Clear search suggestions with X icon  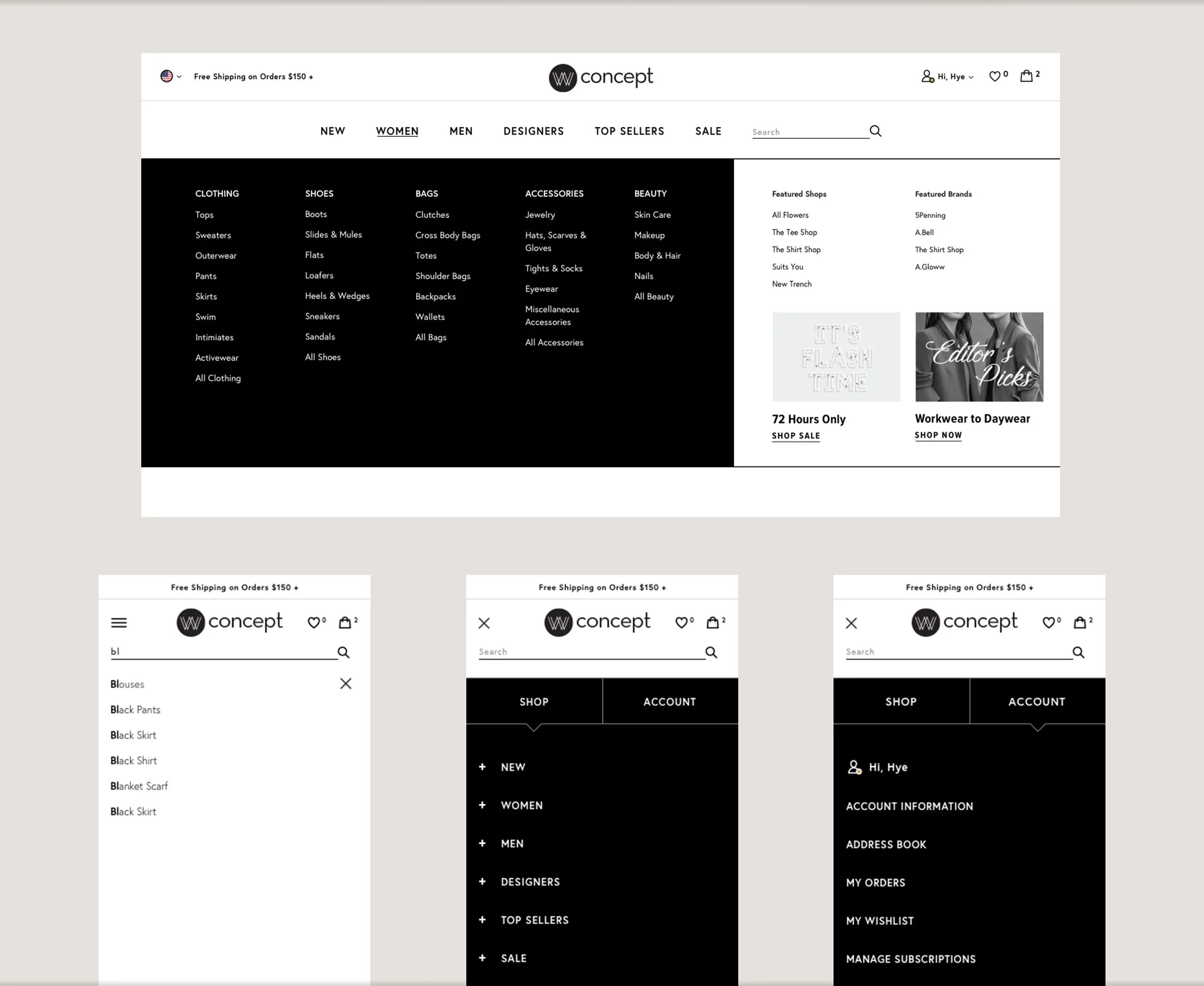(345, 683)
